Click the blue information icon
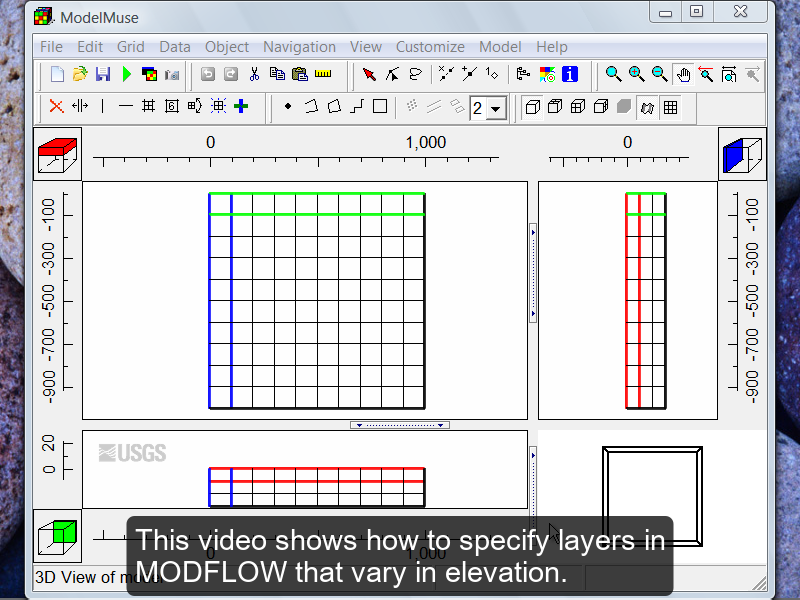Screen dimensions: 800x600 point(570,74)
